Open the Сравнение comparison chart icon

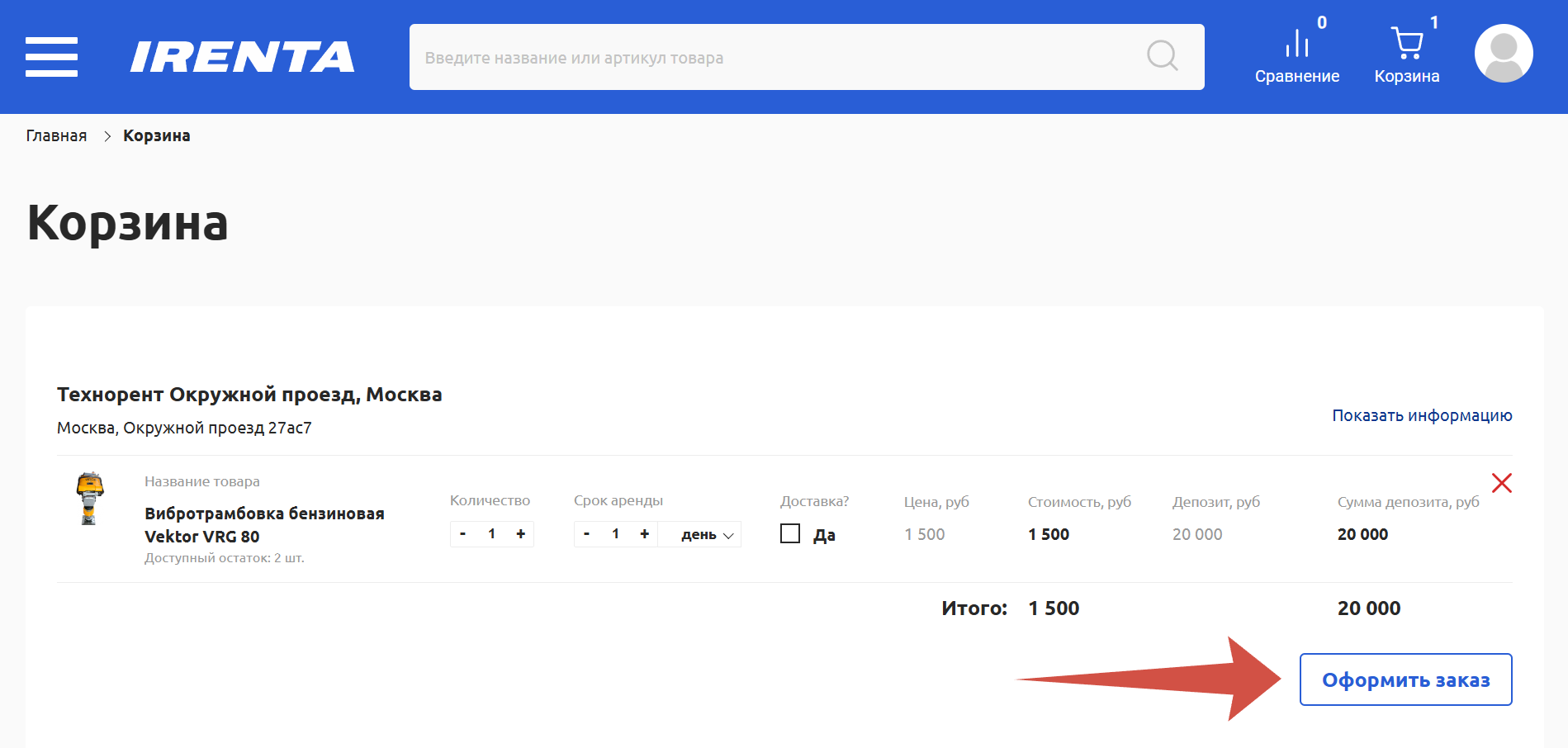[1296, 45]
